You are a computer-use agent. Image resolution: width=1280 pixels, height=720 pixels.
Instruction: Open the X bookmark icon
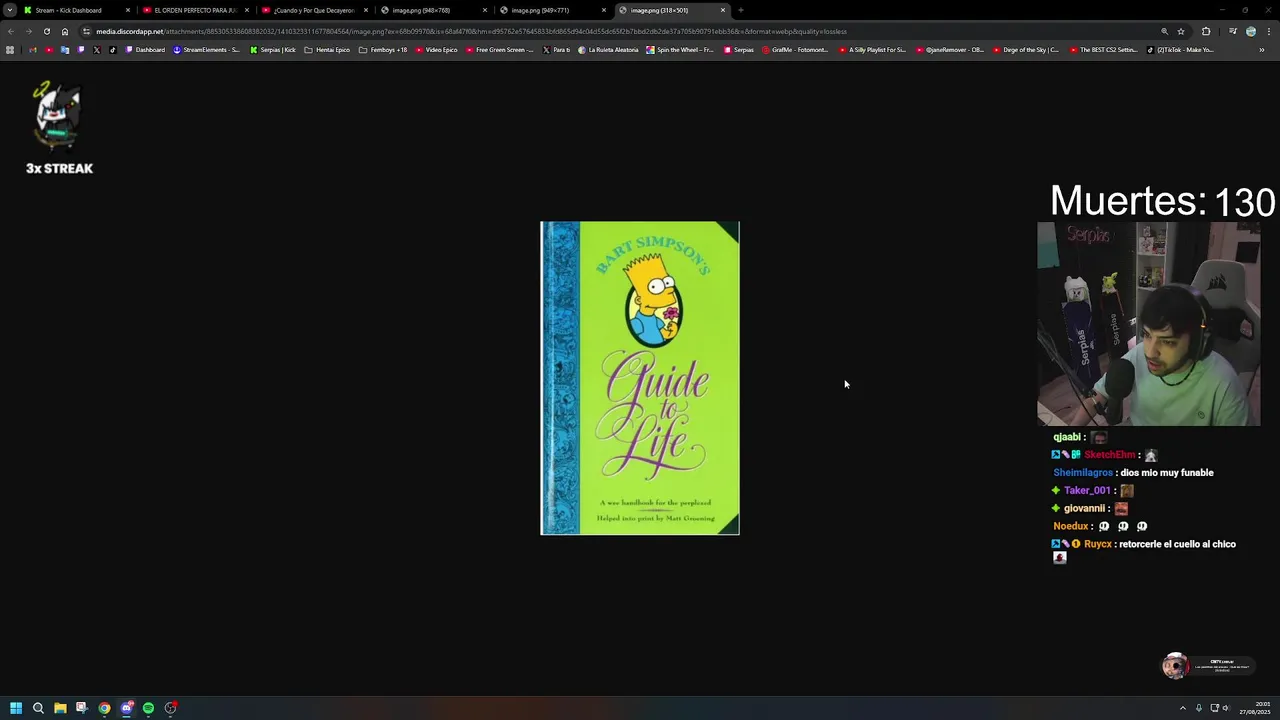(97, 50)
